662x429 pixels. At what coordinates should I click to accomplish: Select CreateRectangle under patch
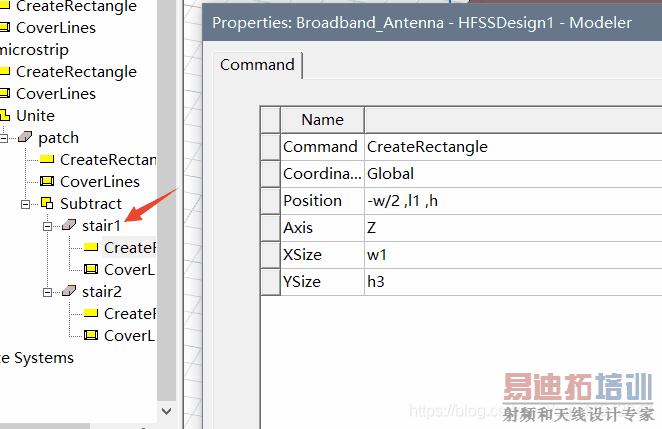pyautogui.click(x=108, y=160)
